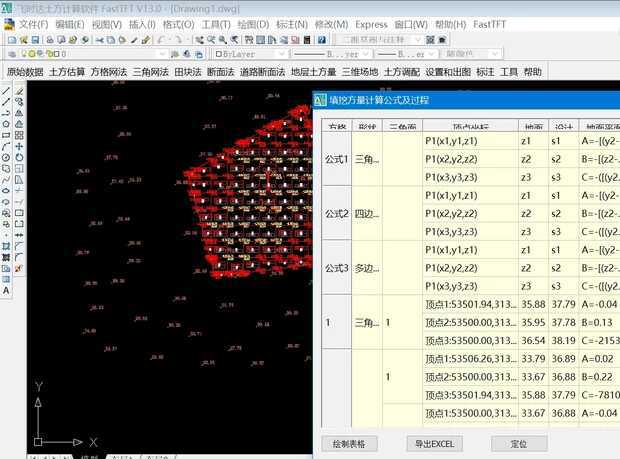Select the Mirror modify tool

tap(19, 113)
